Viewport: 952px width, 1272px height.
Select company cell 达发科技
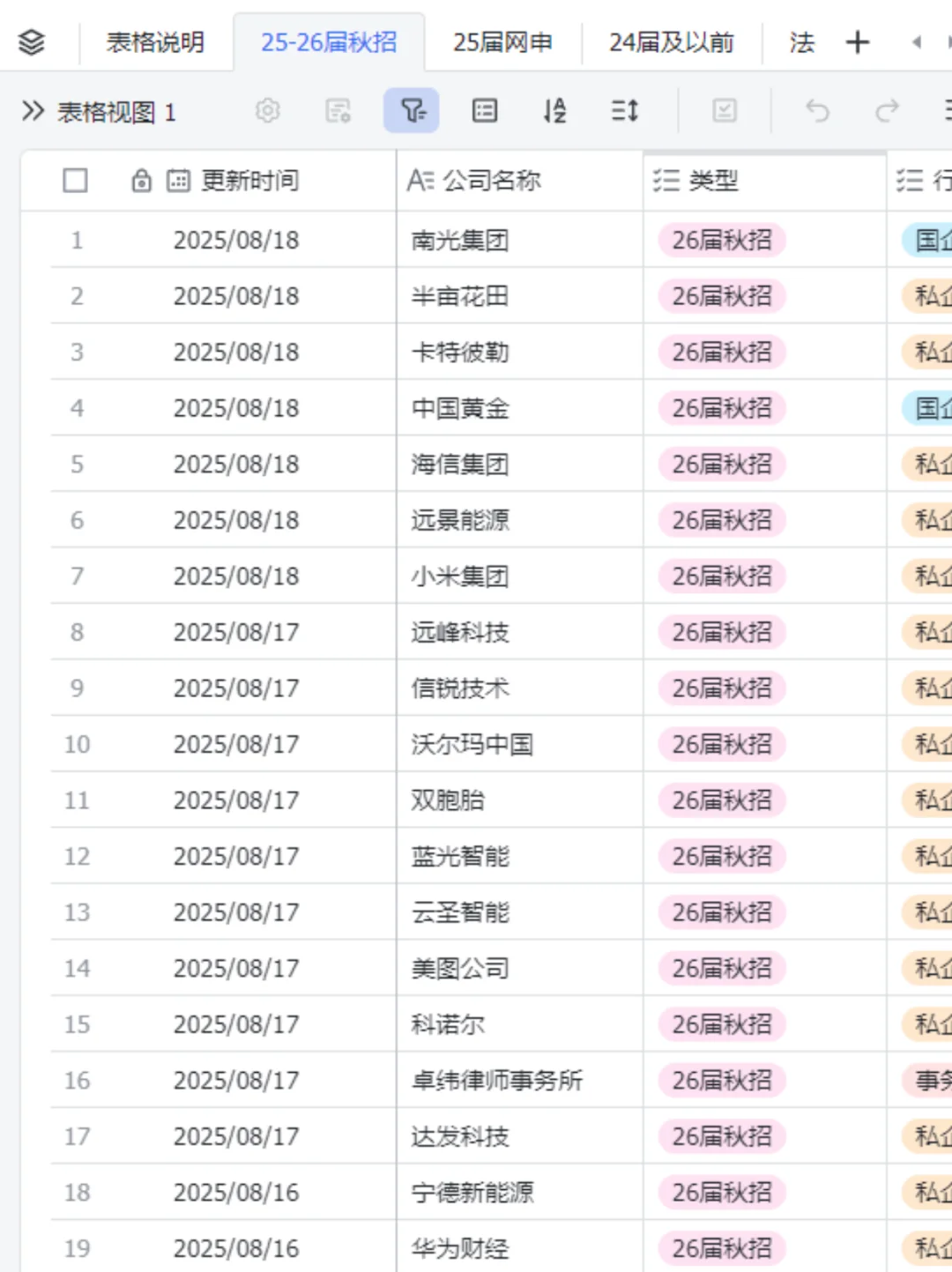click(520, 1135)
